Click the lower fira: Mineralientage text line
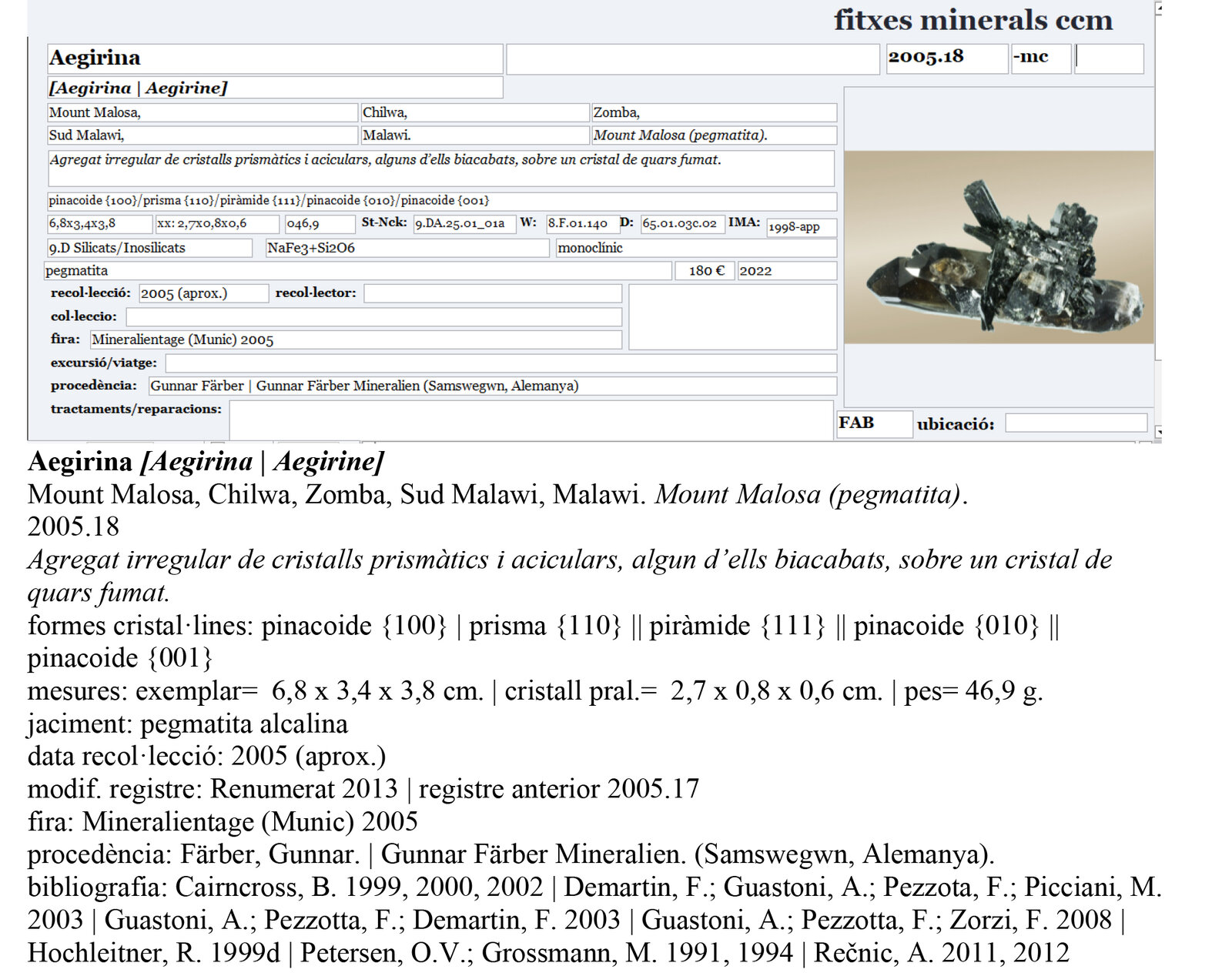Viewport: 1232px width, 976px height. tap(223, 822)
